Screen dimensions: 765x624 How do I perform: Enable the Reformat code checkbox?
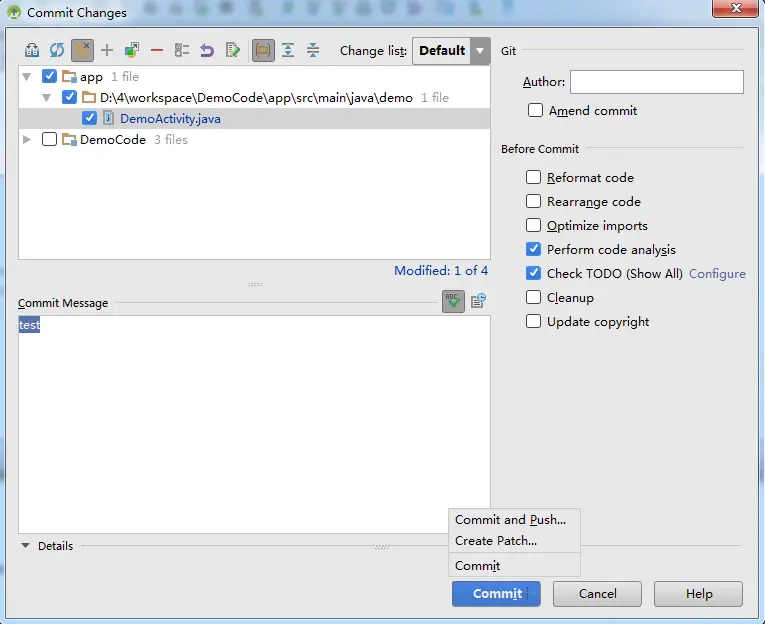533,177
